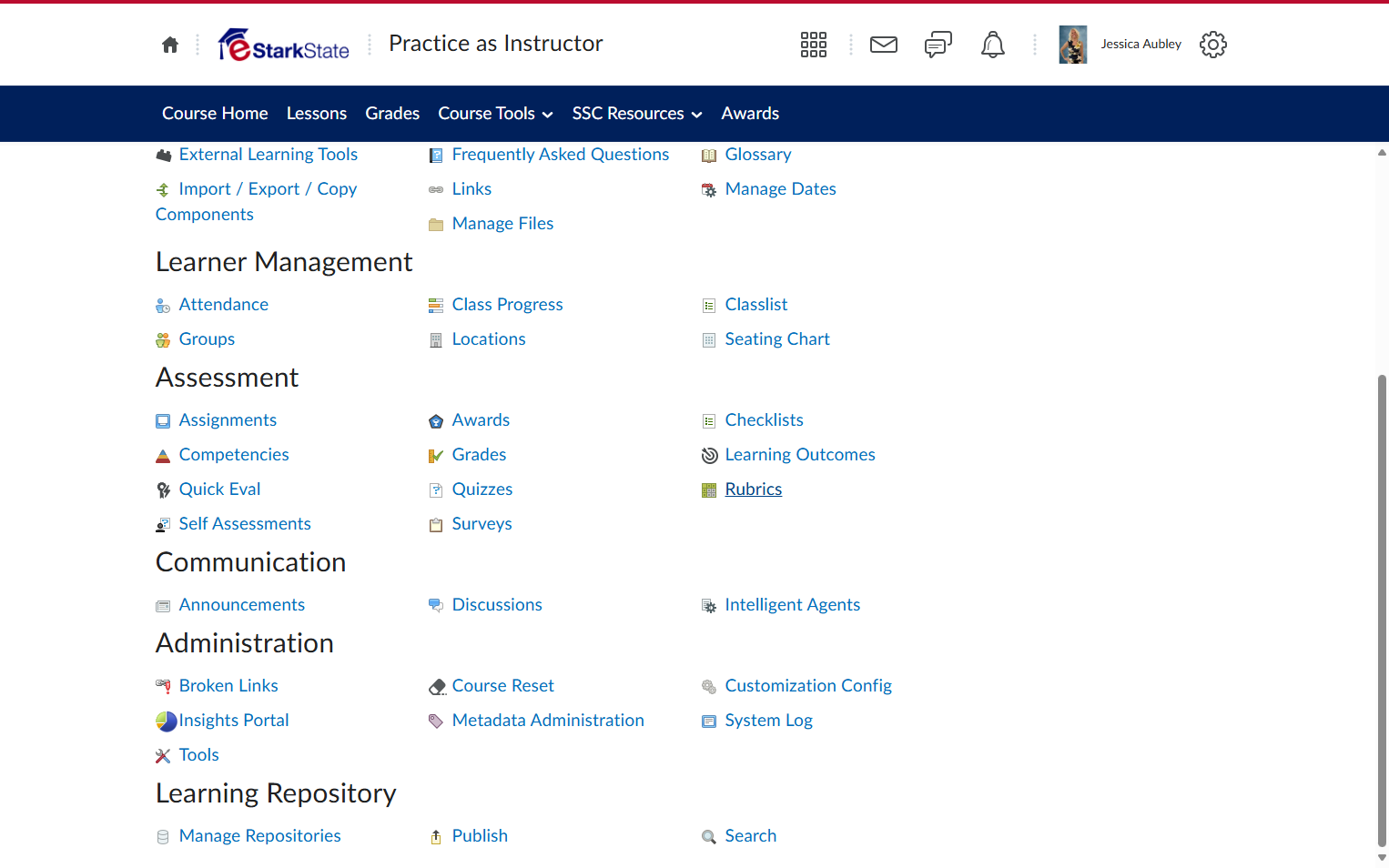Open the Intelligent Agents link
The image size is (1389, 868).
pyautogui.click(x=793, y=605)
